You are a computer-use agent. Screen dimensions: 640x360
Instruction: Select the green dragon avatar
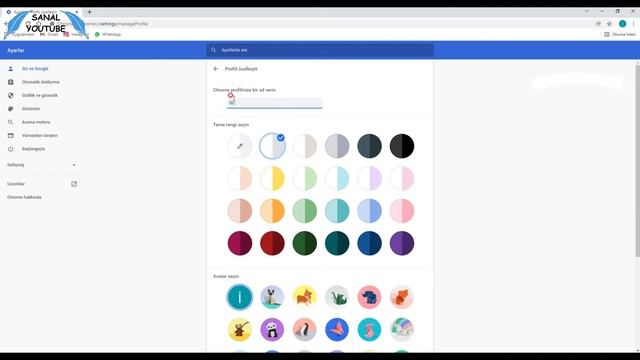pyautogui.click(x=337, y=297)
